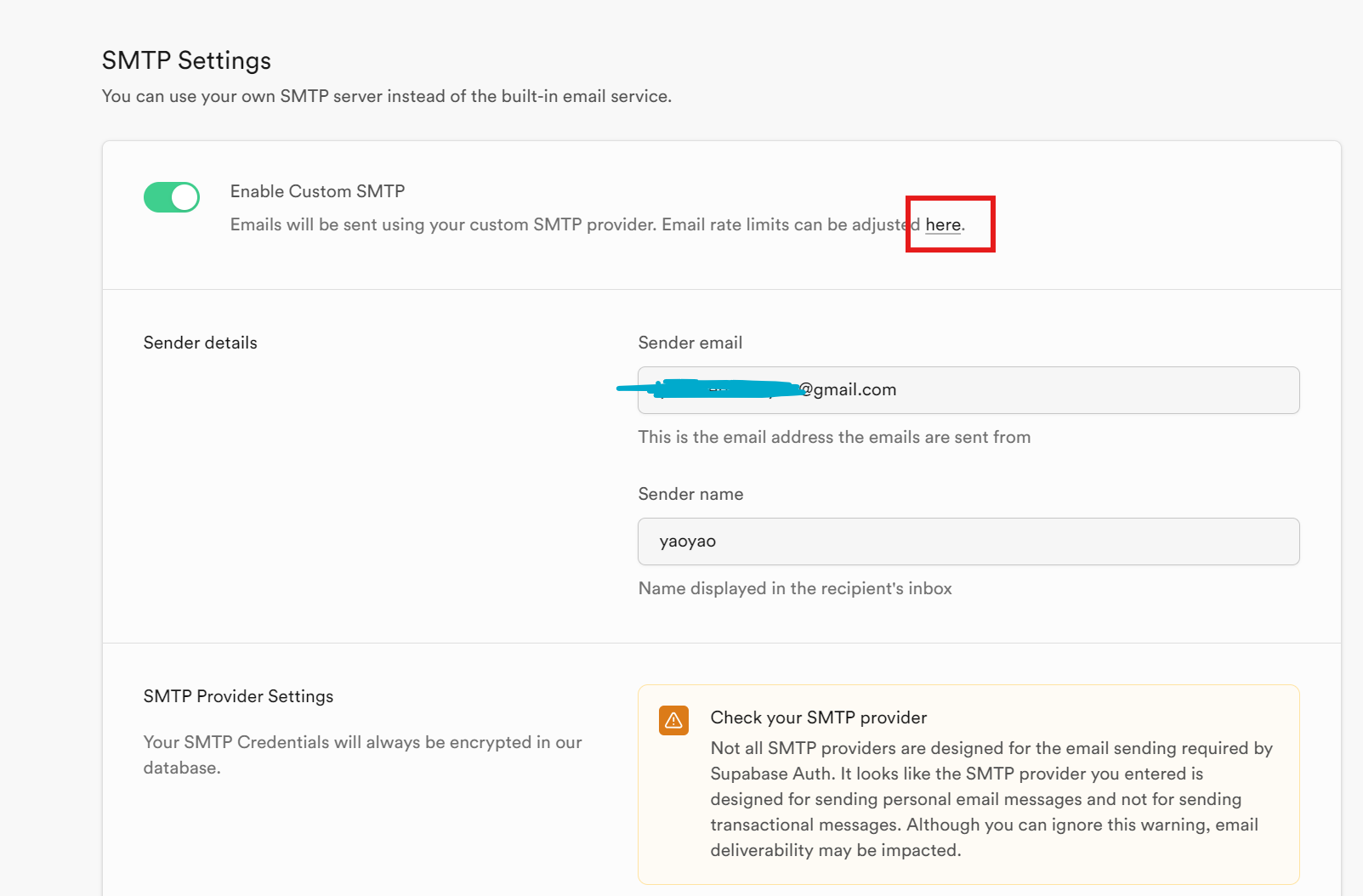
Task: Click the 'Check your SMTP provider' alert title
Action: pyautogui.click(x=818, y=717)
